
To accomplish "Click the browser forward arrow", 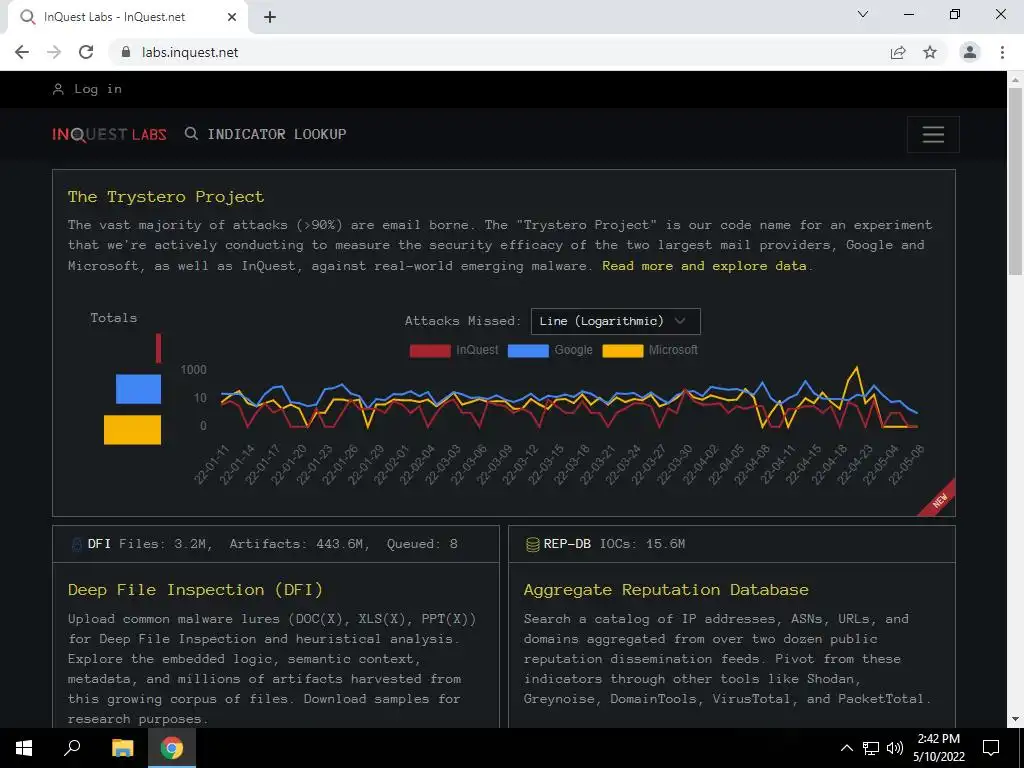I will pyautogui.click(x=54, y=52).
